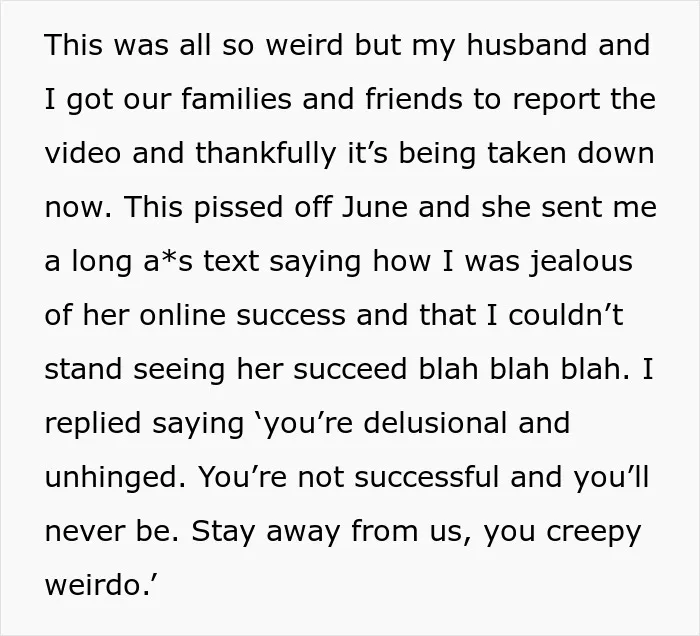Click the word 'replied' starting a line

pos(93,425)
